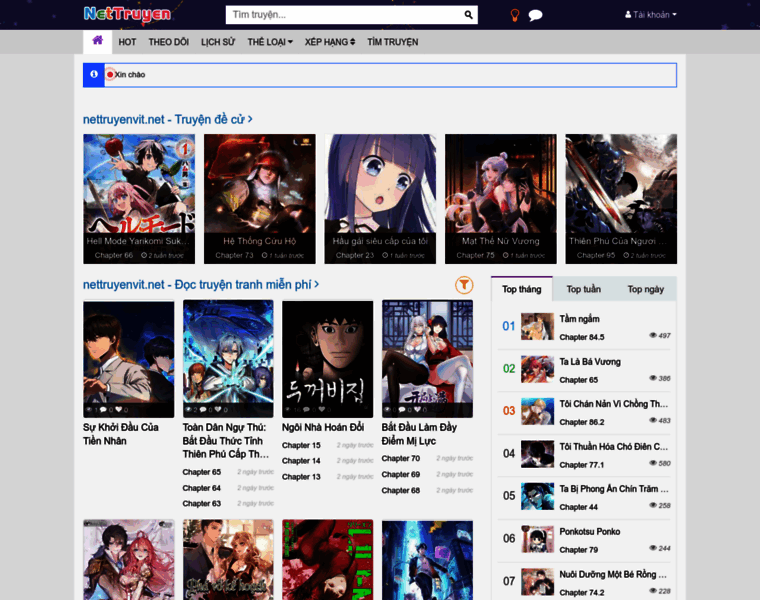Open Sự Khởi Đầu Của Tiền Nhân cover
The width and height of the screenshot is (760, 600).
128,359
